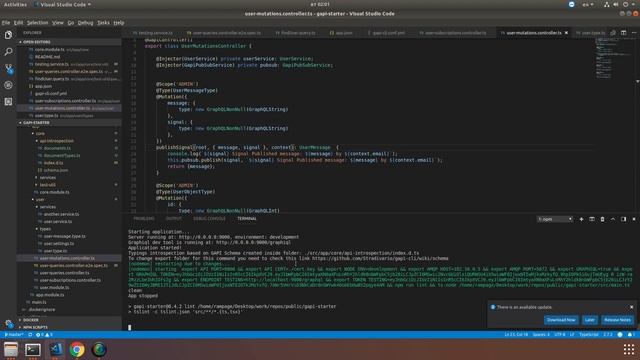
Task: Click the Download Now update button
Action: (x=561, y=320)
